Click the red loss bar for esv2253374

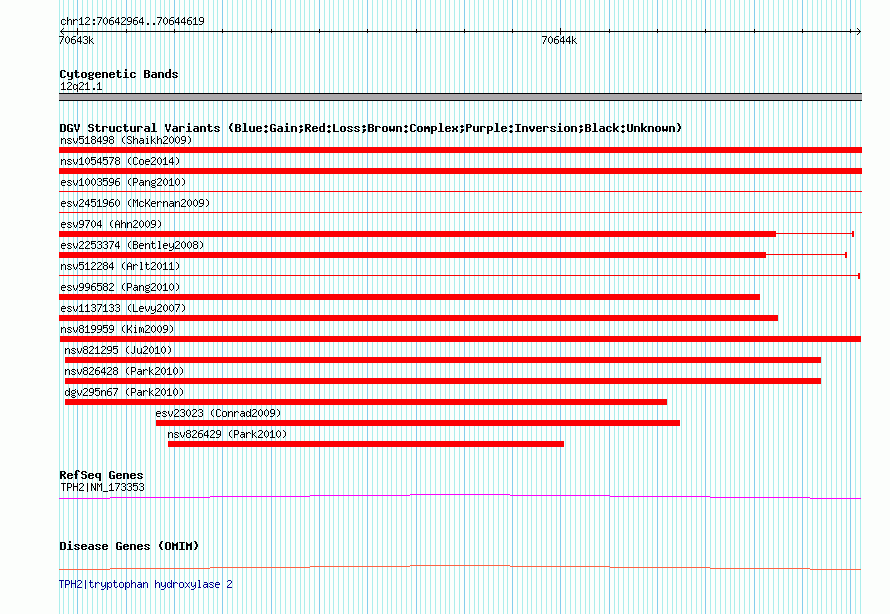pos(413,255)
